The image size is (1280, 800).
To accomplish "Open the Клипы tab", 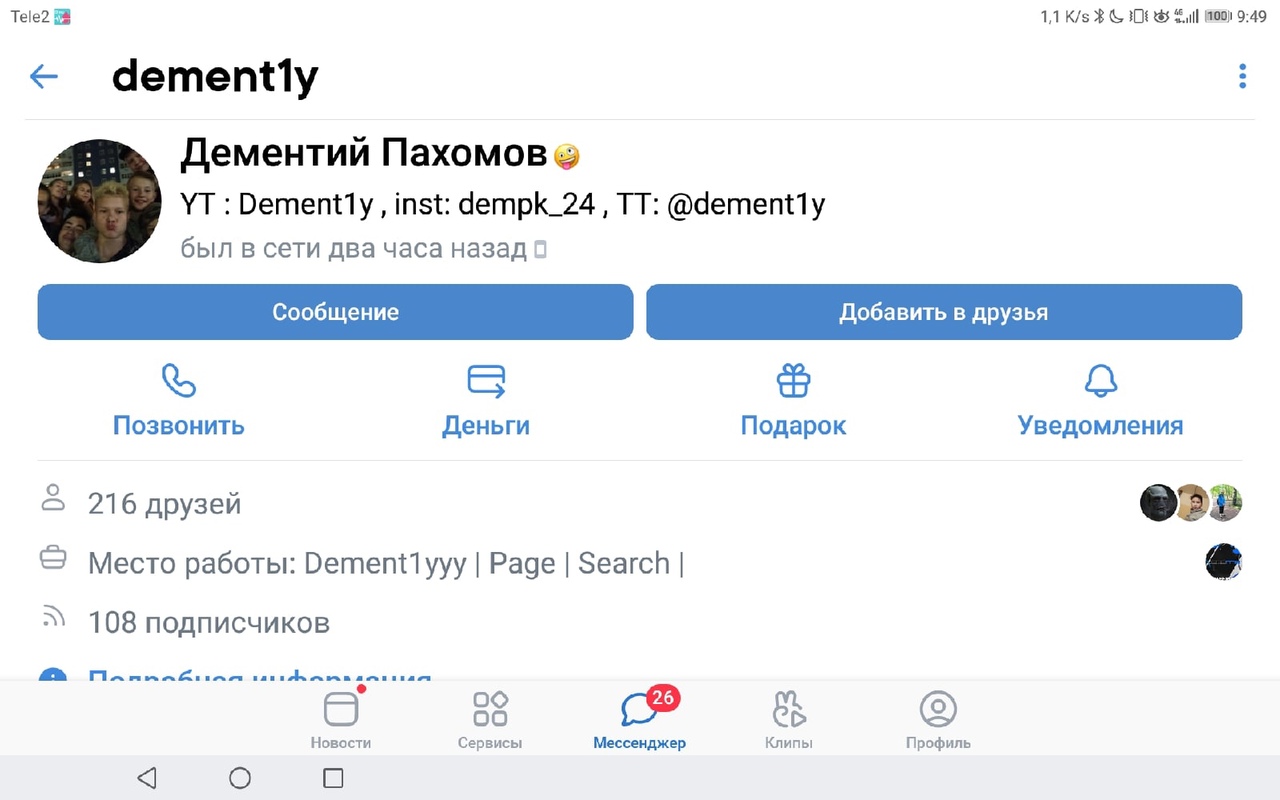I will (x=789, y=720).
